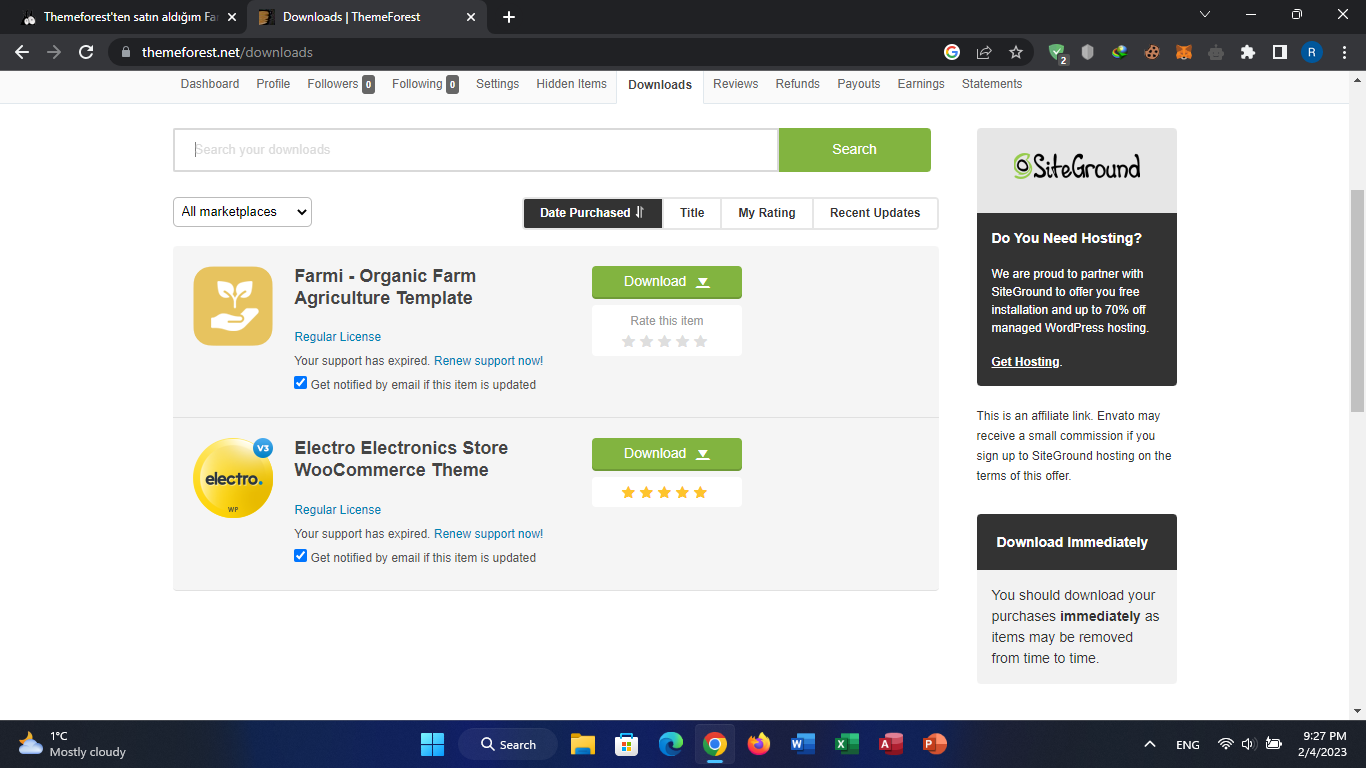
Task: Open the gray shield extension
Action: pos(1088,52)
